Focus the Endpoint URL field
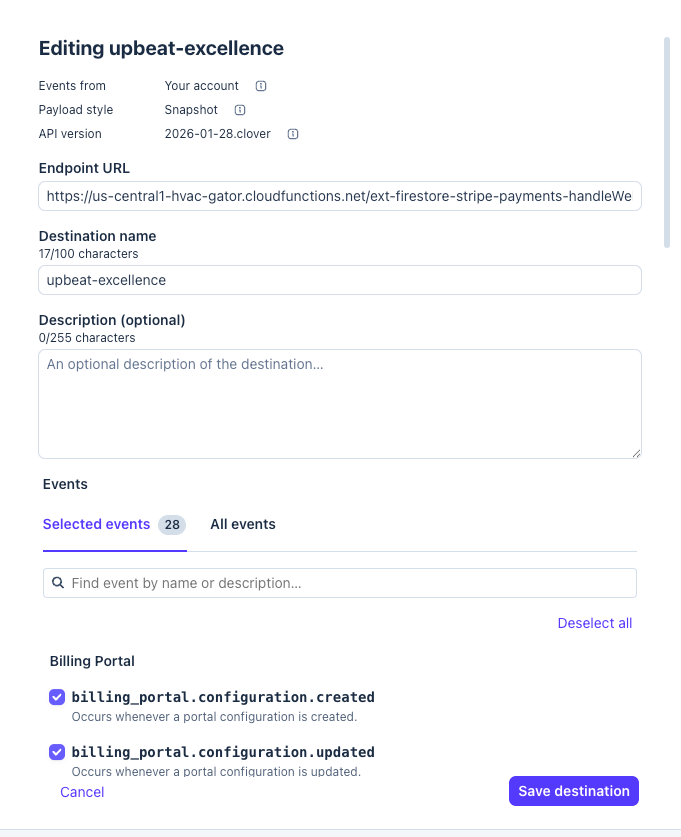 pos(340,196)
